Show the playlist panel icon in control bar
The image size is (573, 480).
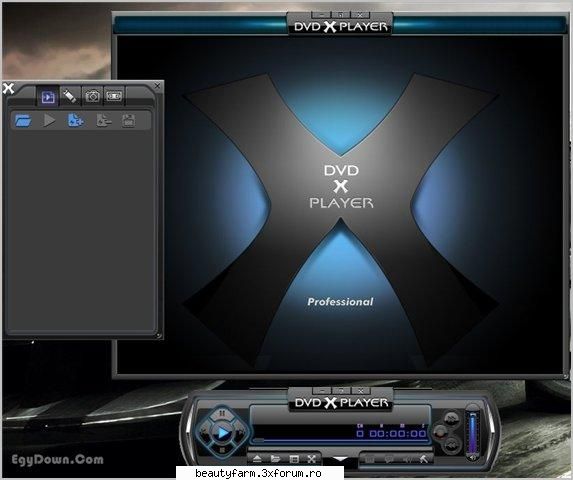pos(294,459)
